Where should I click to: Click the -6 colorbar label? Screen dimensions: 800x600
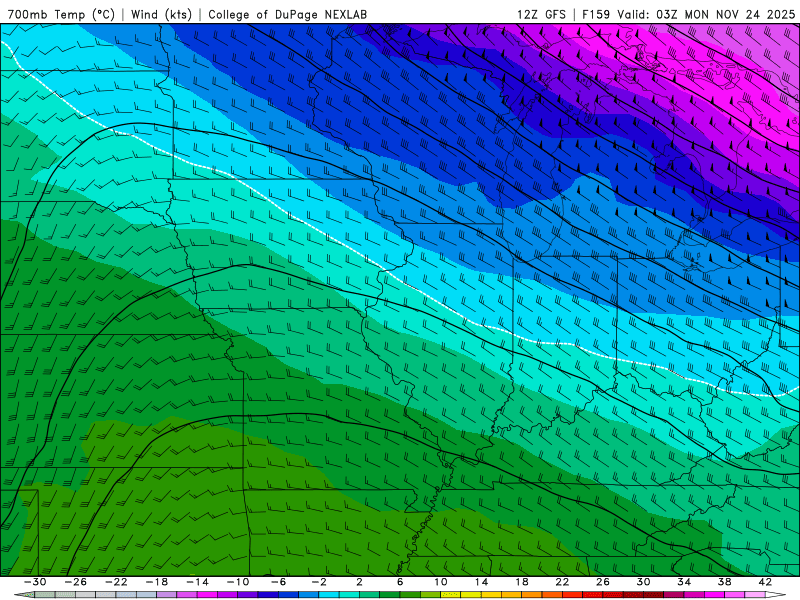point(279,582)
